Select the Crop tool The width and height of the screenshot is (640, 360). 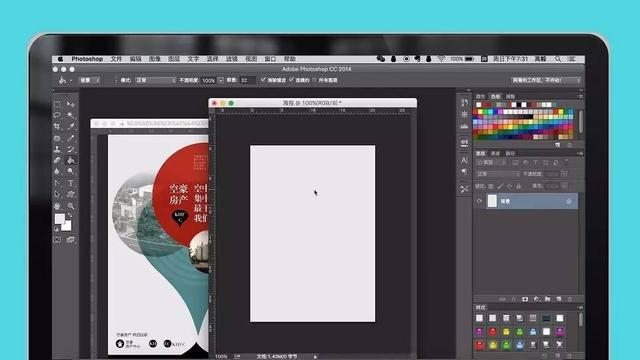pos(58,127)
